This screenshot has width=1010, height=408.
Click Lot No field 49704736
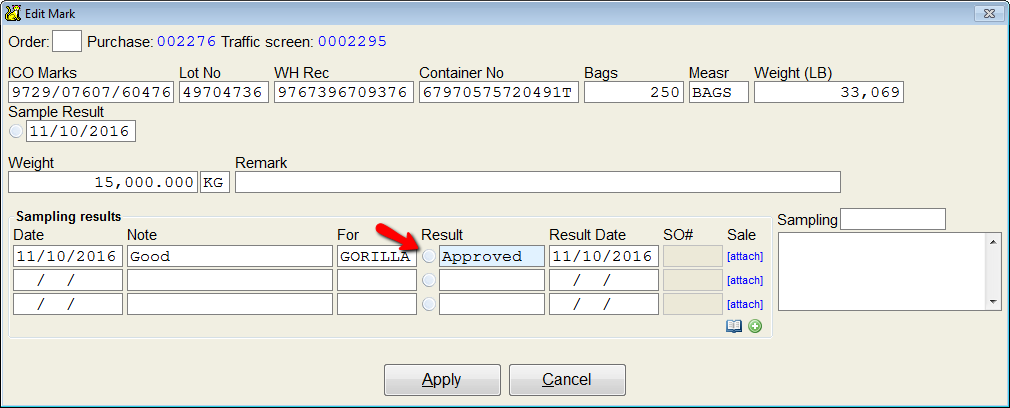tap(224, 92)
